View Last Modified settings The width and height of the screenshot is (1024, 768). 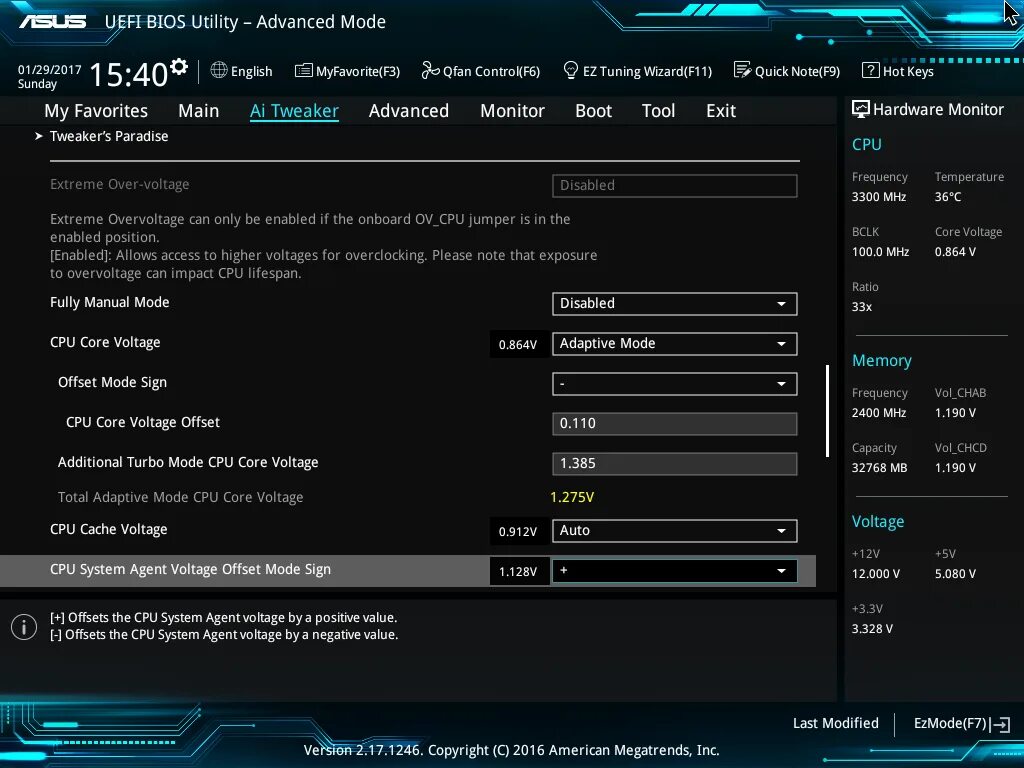(835, 723)
